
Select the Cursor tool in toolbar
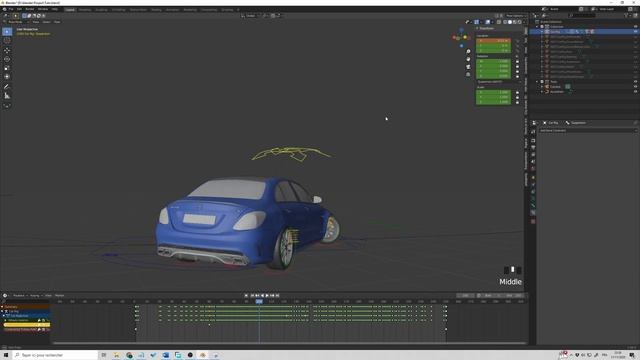pos(7,40)
